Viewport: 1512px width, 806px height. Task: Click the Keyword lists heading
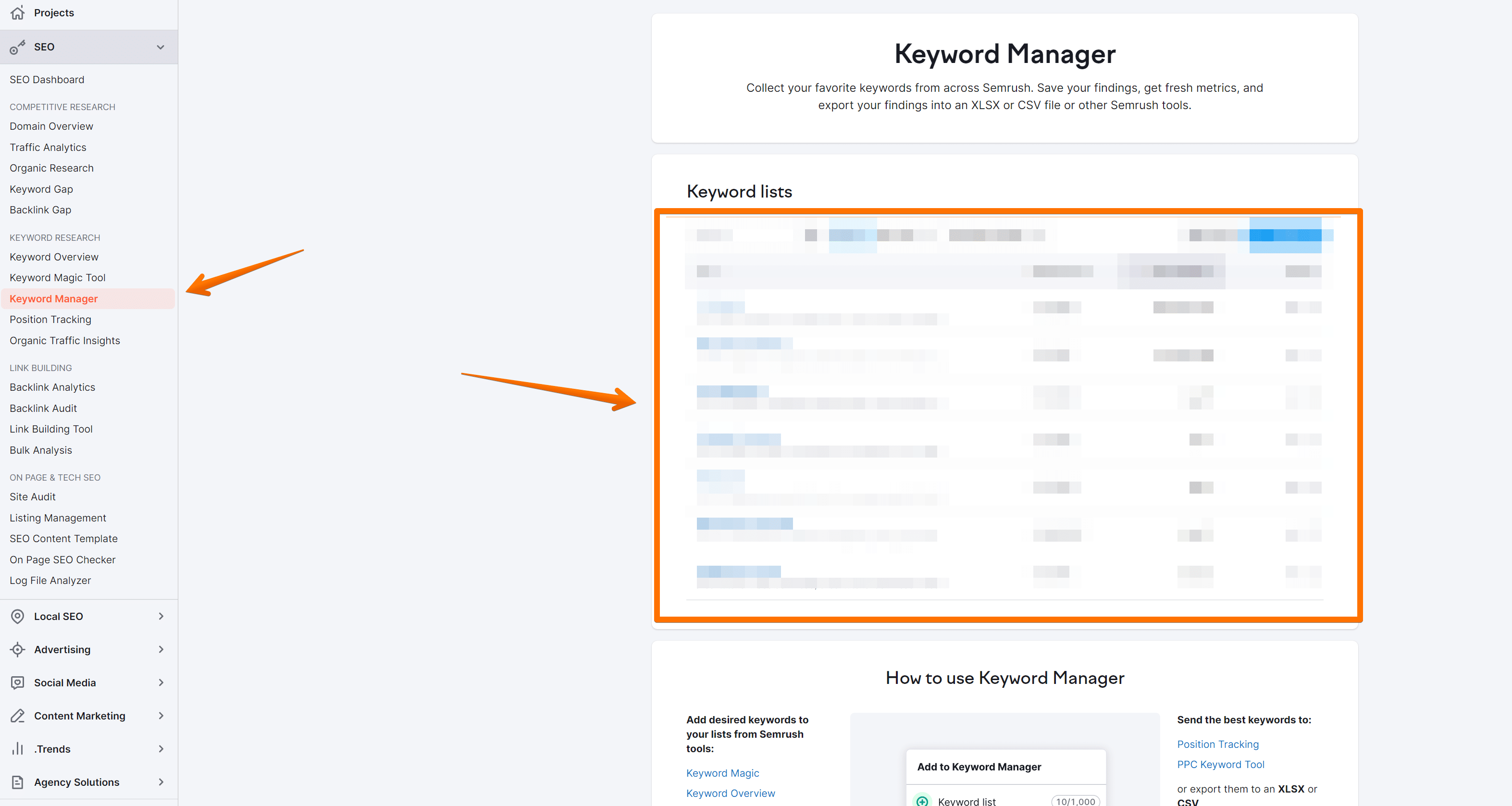pos(740,192)
